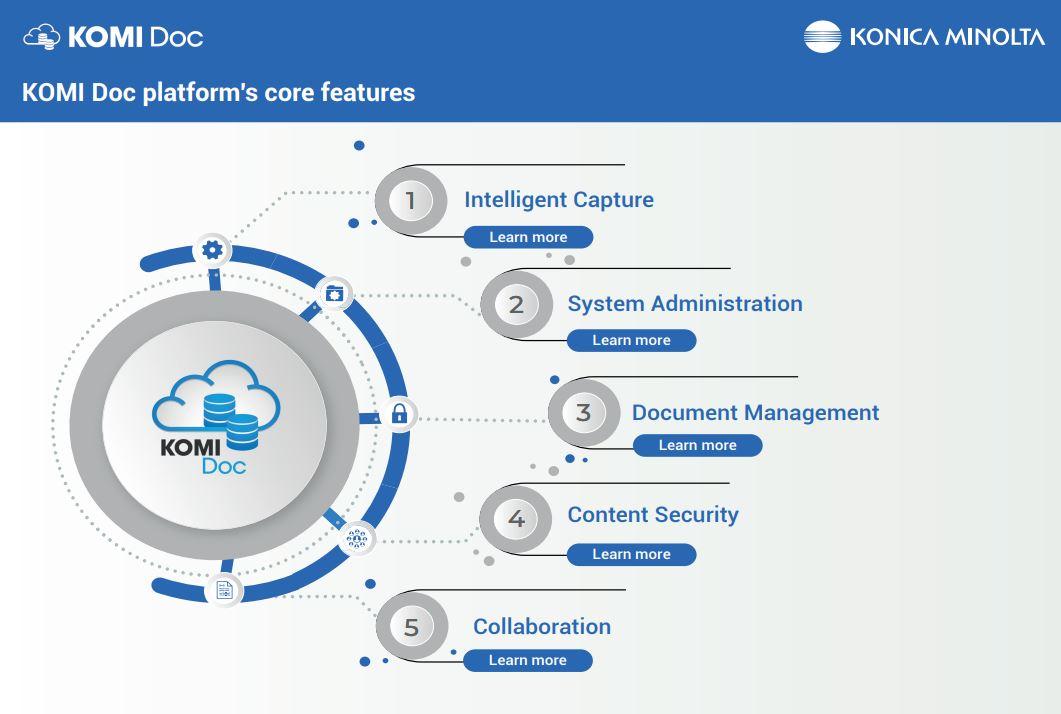Click the people network icon on ring
The height and width of the screenshot is (714, 1061).
pos(357,539)
